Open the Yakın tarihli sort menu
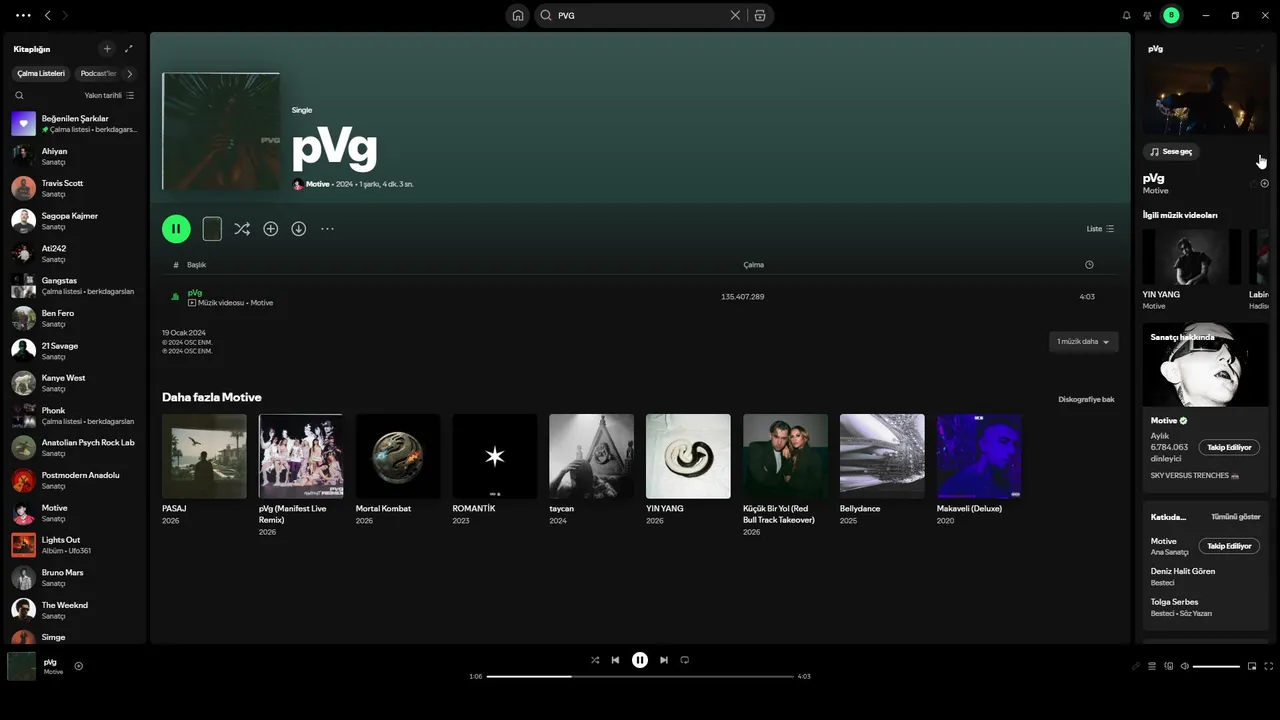This screenshot has height=720, width=1280. click(109, 95)
